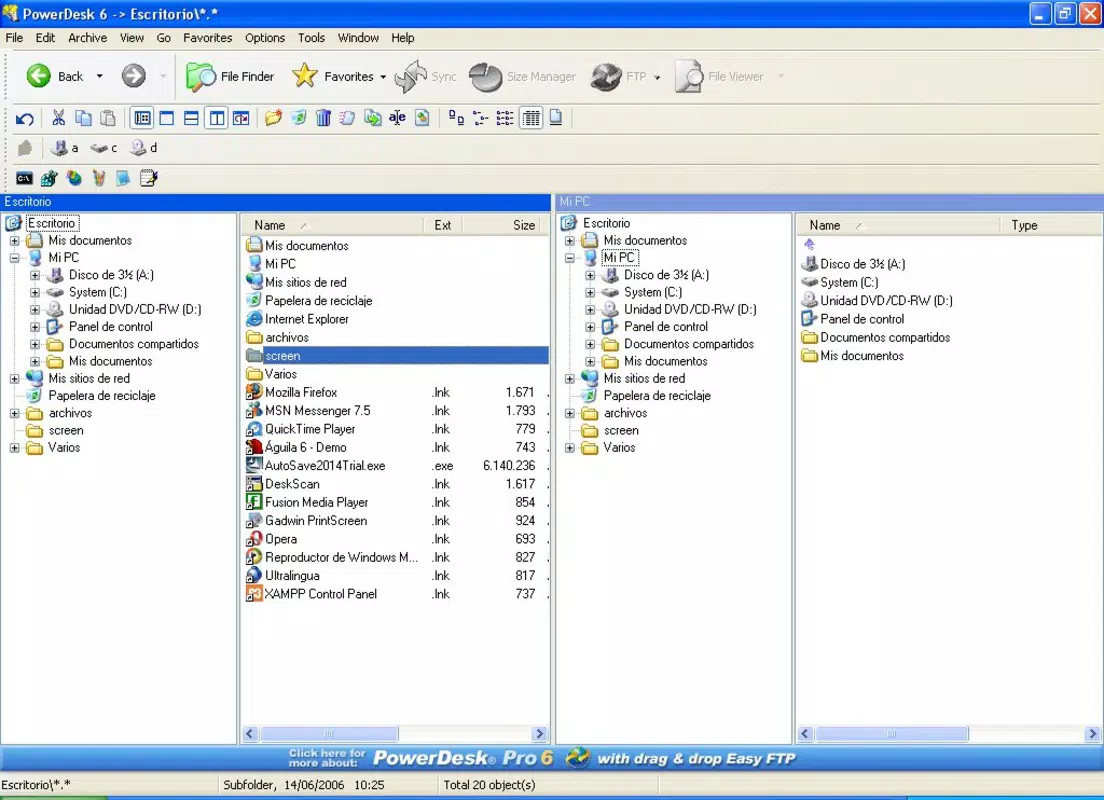The image size is (1104, 800).
Task: Open the File Finder tool
Action: (x=230, y=77)
